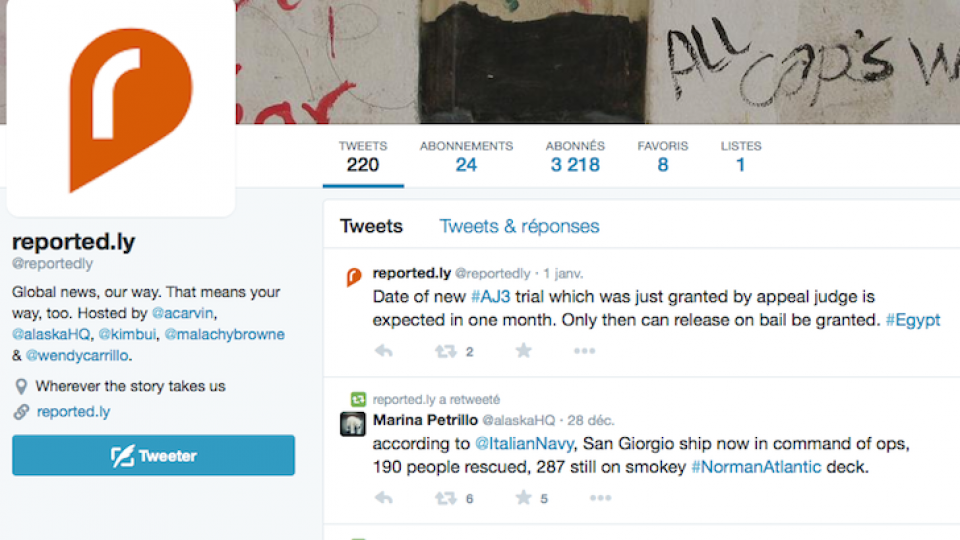Open the Listes tab showing 1
Screen dimensions: 960x540
(741, 157)
